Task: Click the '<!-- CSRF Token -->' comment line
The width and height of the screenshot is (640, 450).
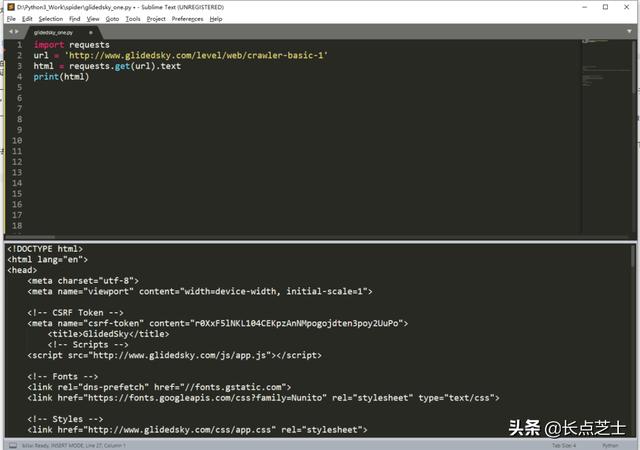Action: (76, 313)
